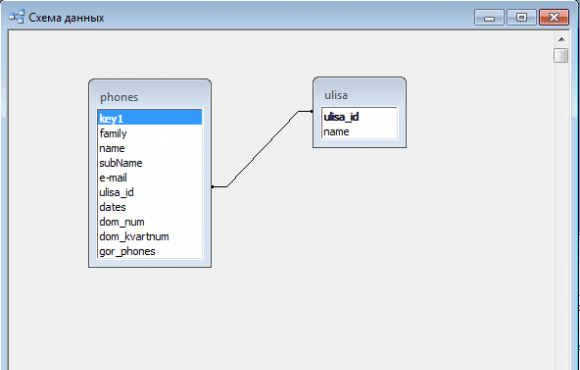Maximize the Схема данных window
The image size is (580, 370).
tap(521, 17)
